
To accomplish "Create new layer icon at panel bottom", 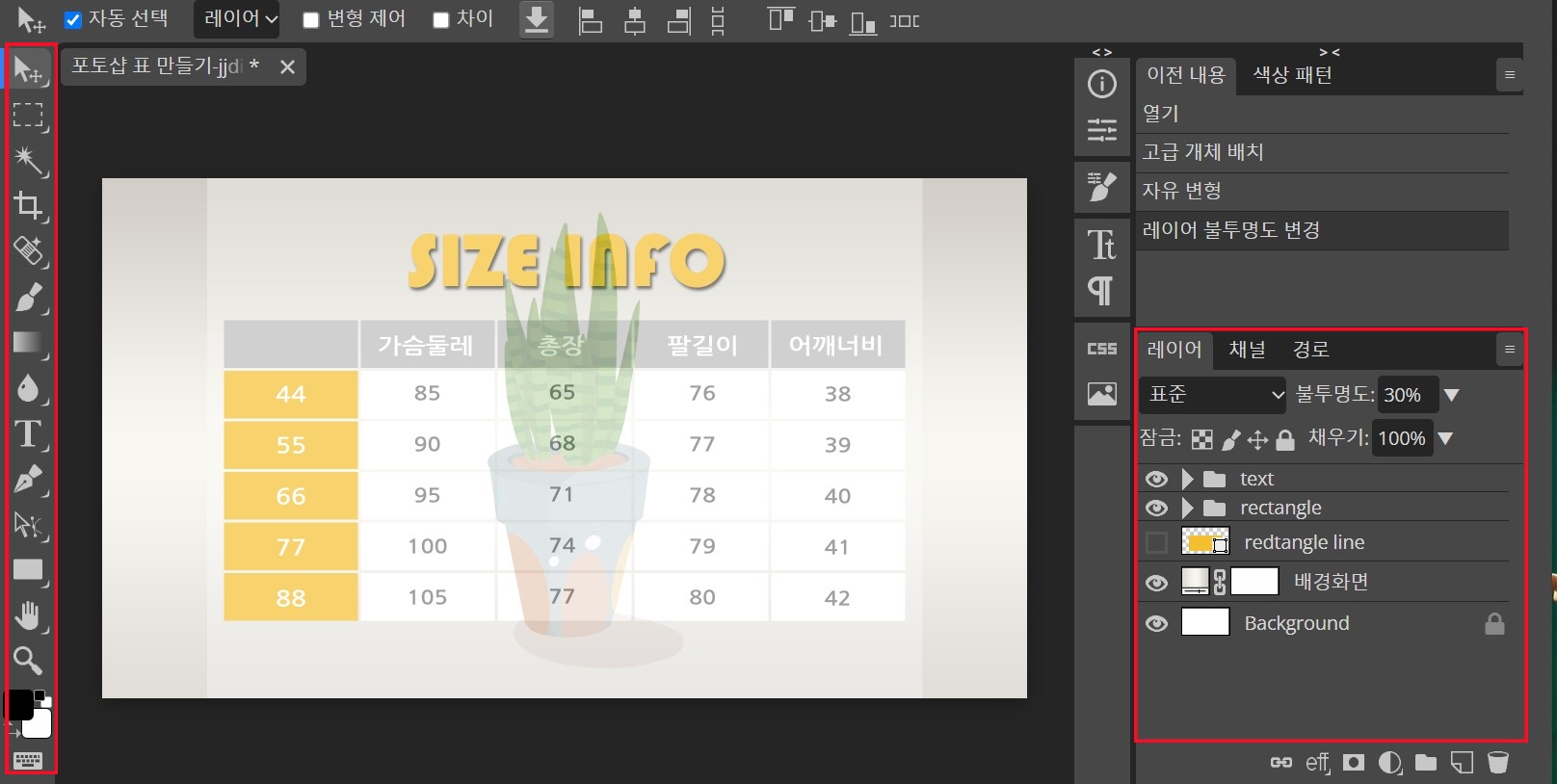I will (1463, 763).
